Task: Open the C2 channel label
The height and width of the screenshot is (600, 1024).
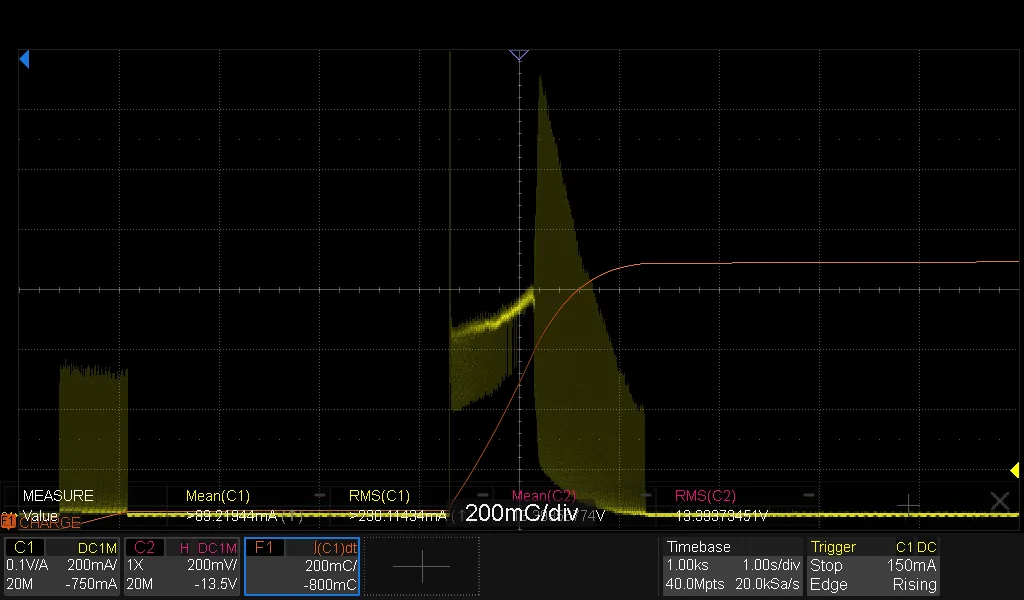Action: point(144,548)
